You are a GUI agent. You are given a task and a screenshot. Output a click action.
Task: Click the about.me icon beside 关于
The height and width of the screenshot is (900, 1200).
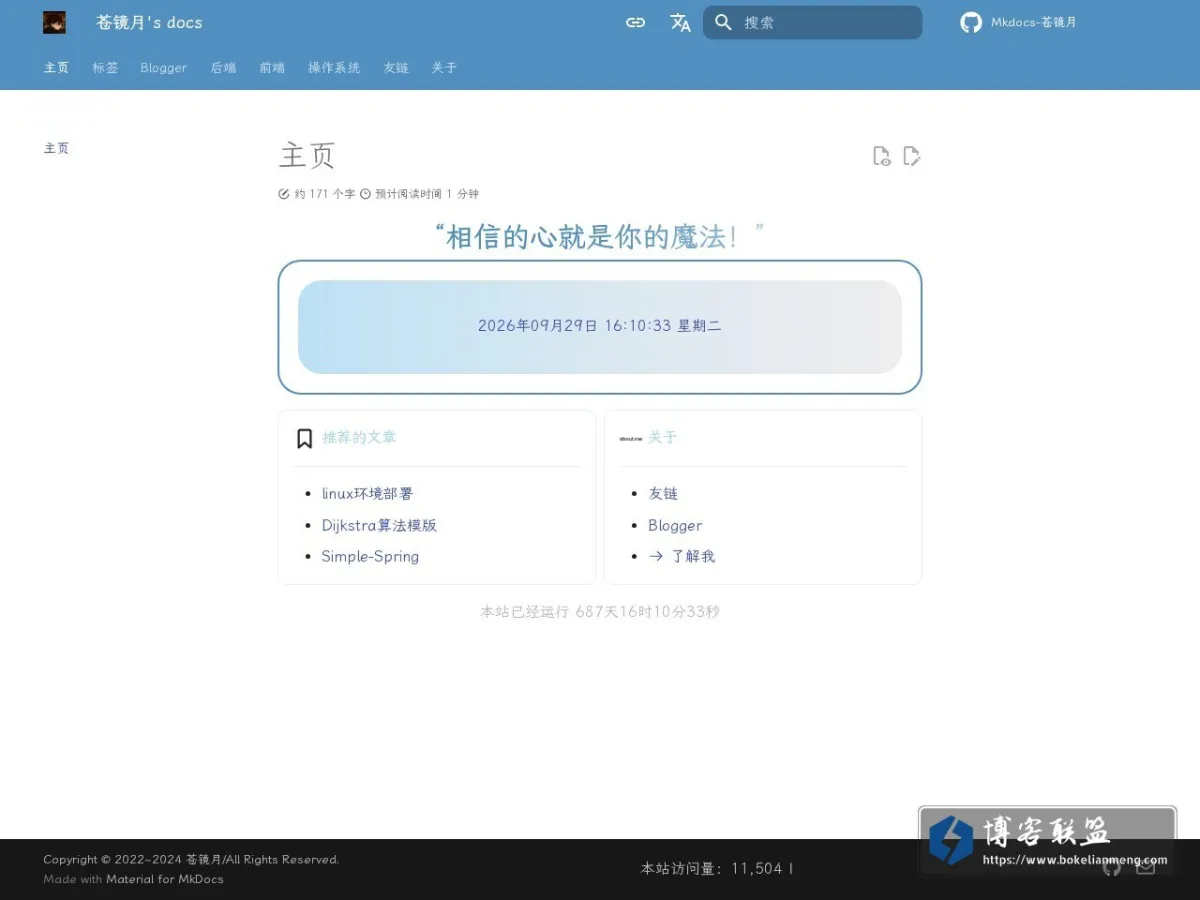point(630,438)
